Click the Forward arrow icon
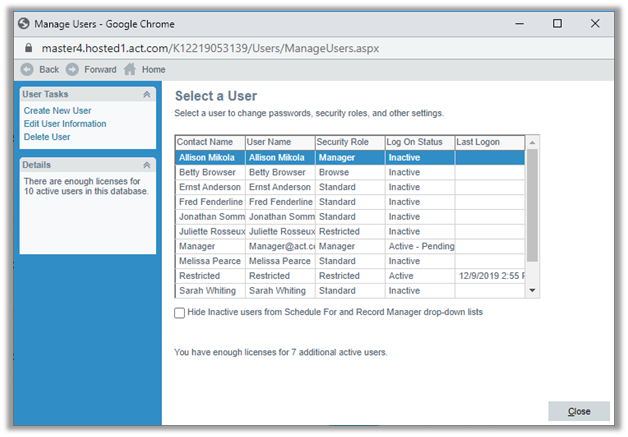Screen dimensions: 628x437 pos(72,70)
